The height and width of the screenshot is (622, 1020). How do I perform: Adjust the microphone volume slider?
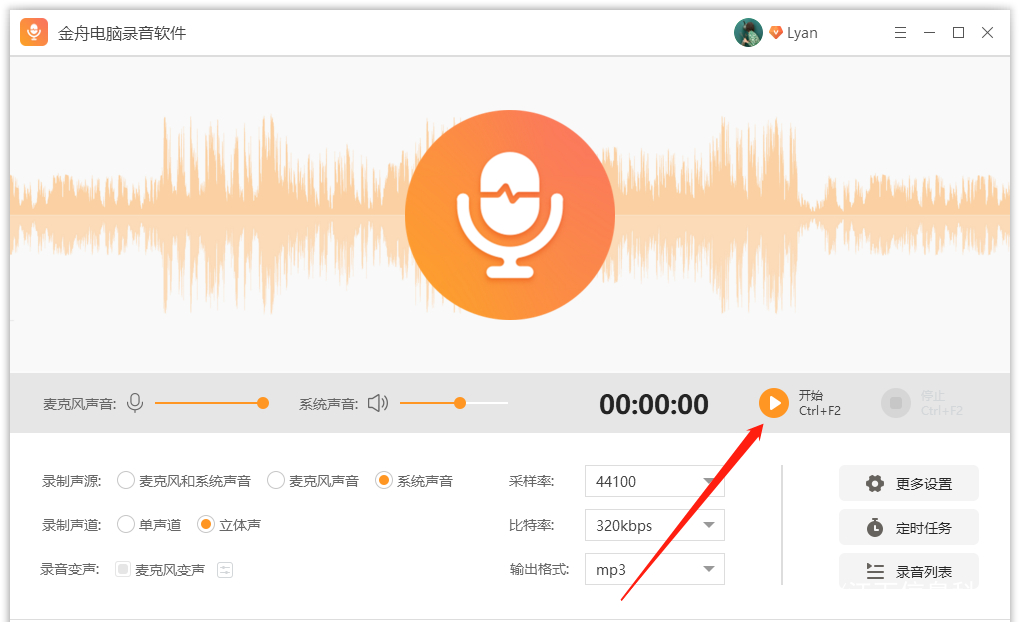point(212,403)
